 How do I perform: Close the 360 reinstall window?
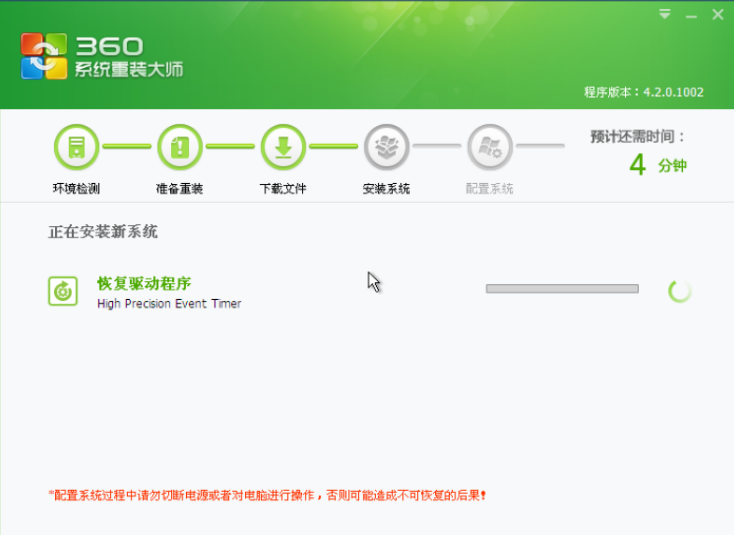tap(718, 15)
